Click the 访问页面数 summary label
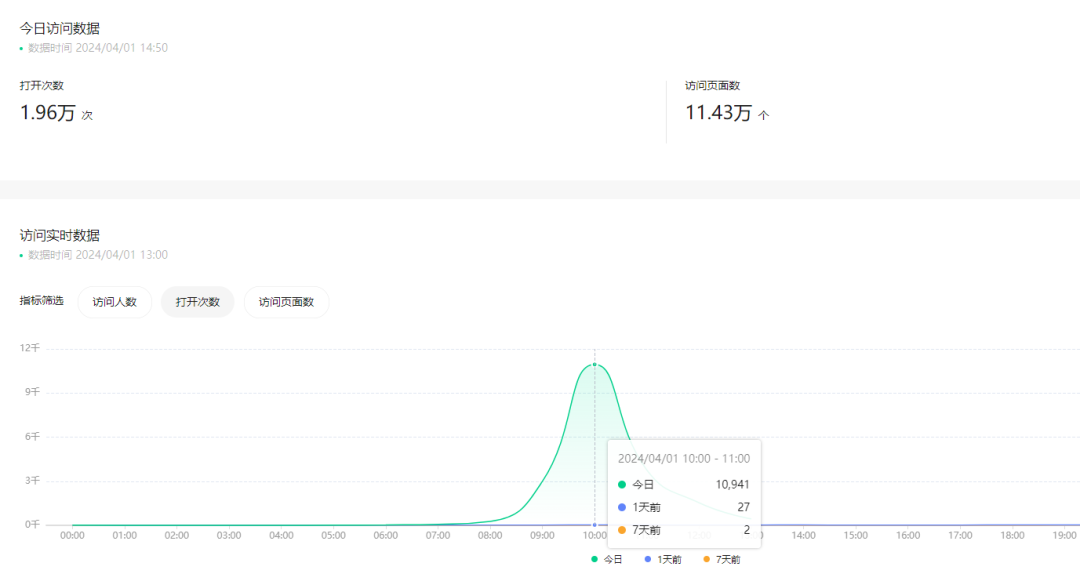 (x=712, y=85)
